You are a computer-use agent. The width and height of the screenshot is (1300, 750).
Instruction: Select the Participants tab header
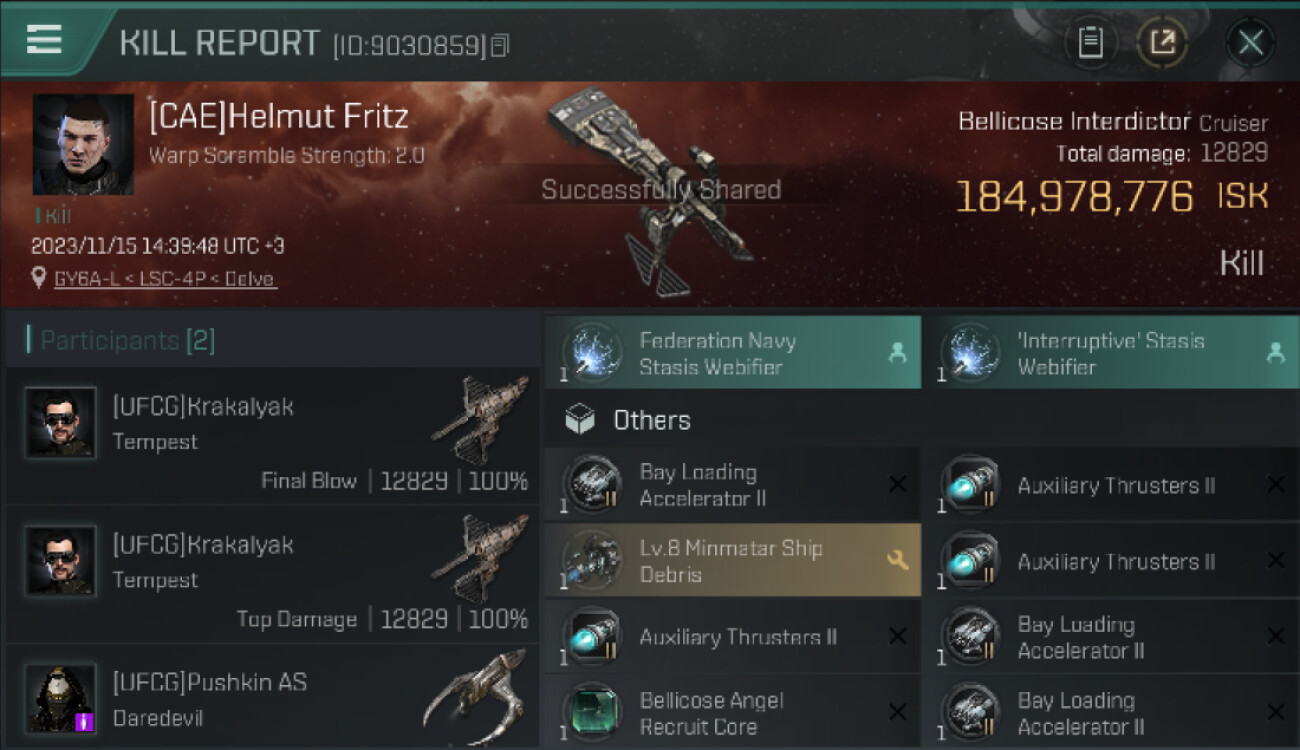tap(128, 341)
